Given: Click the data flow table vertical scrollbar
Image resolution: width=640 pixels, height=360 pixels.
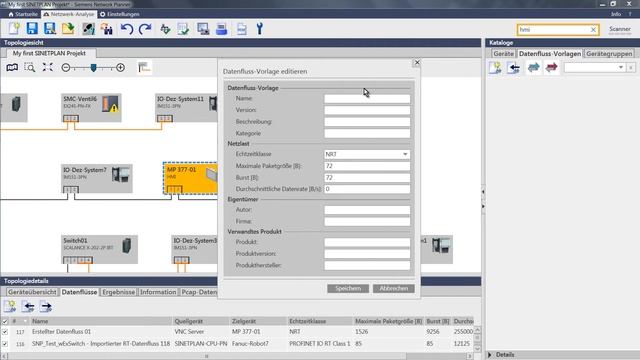Looking at the screenshot, I should point(477,339).
